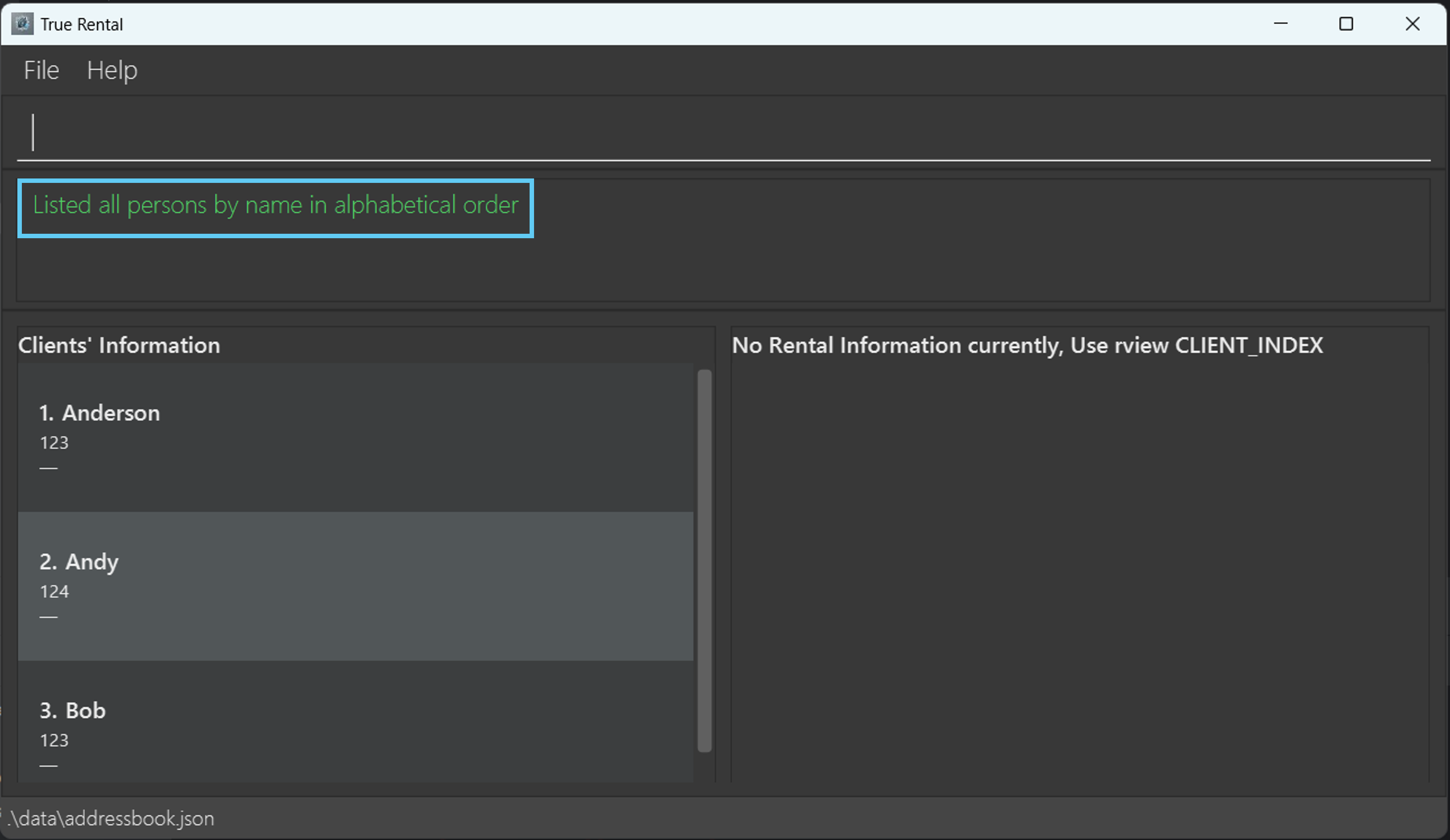Click the addressbook.json status bar path
Viewport: 1450px width, 840px height.
[111, 818]
